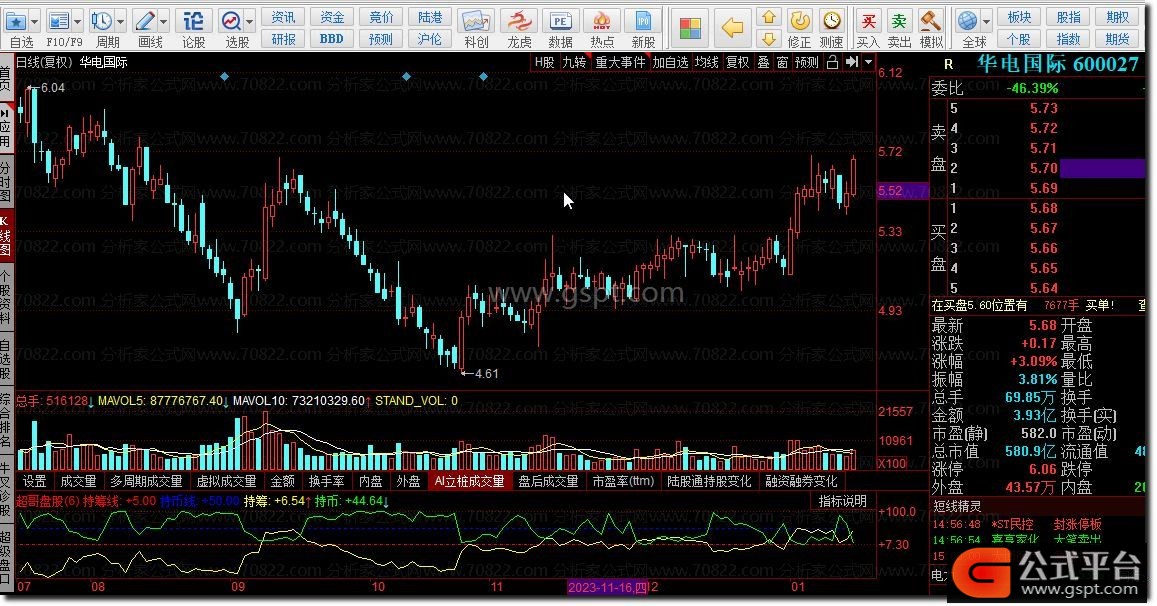The width and height of the screenshot is (1157, 606).
Task: Click the yellow up arrow icon
Action: coord(769,17)
